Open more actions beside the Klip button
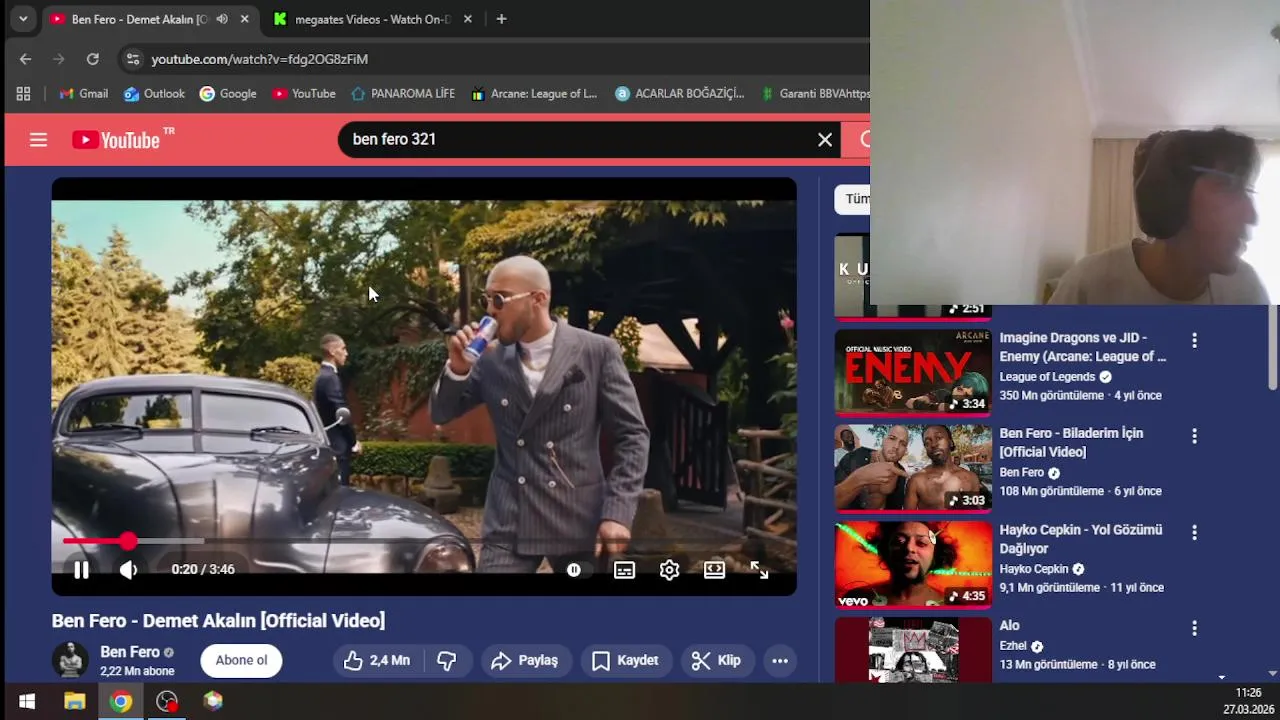1280x720 pixels. pyautogui.click(x=780, y=660)
